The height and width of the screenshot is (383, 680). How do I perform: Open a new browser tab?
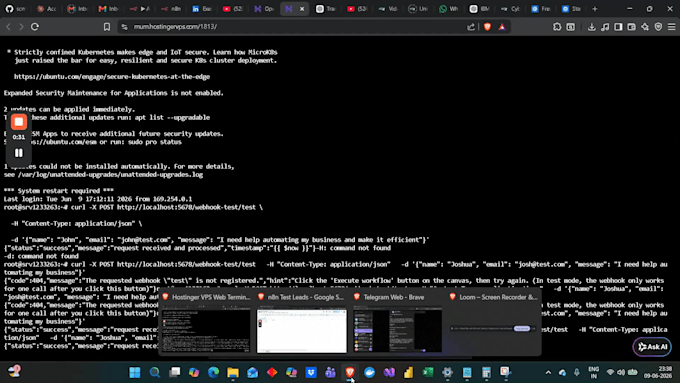point(595,9)
